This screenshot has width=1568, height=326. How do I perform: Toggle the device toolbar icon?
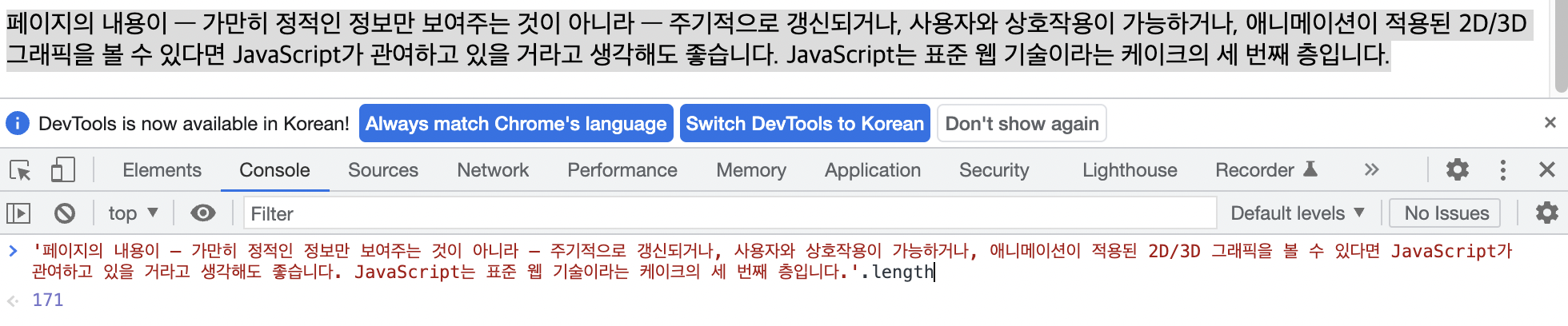[62, 170]
